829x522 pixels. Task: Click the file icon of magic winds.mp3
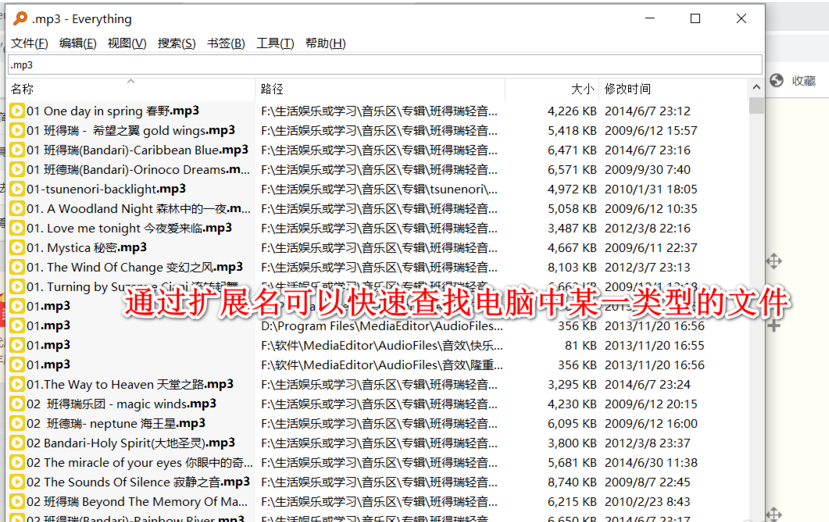(x=17, y=404)
